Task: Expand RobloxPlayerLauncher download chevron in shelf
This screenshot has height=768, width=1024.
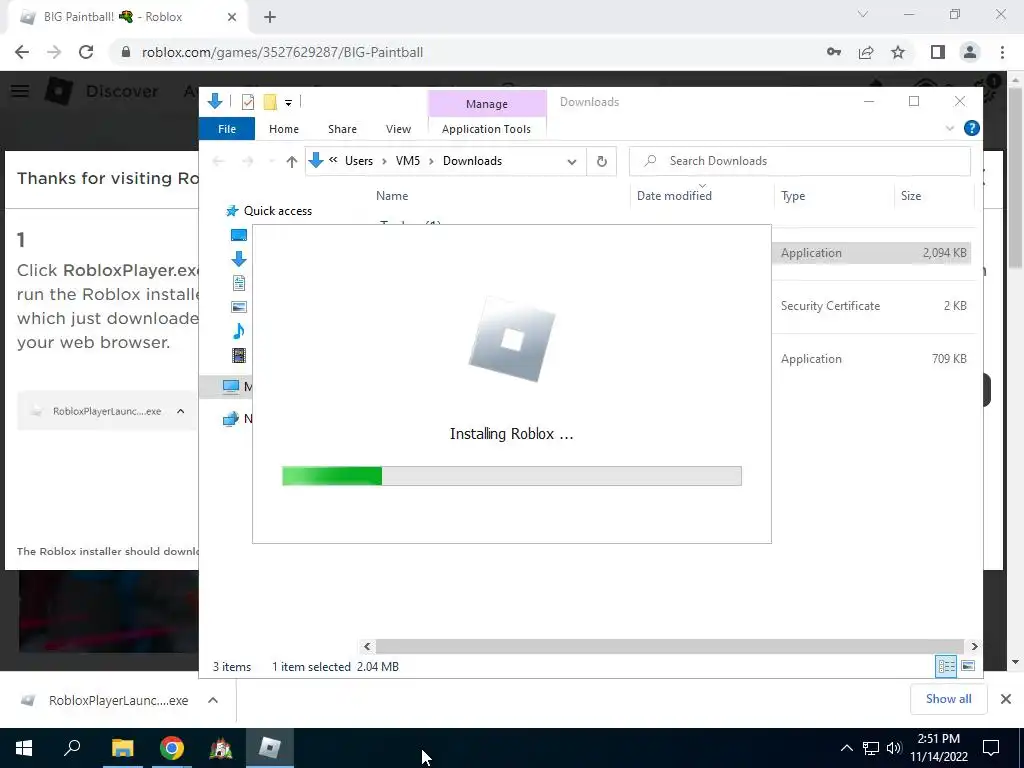Action: point(213,700)
